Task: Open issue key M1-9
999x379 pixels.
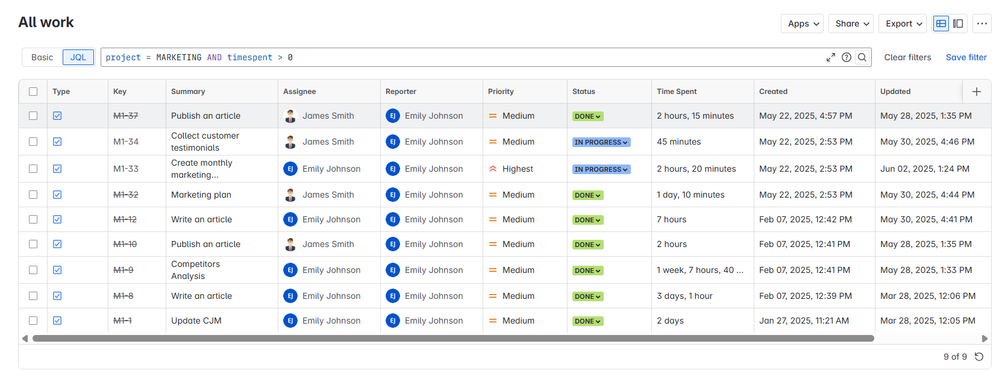Action: click(124, 270)
